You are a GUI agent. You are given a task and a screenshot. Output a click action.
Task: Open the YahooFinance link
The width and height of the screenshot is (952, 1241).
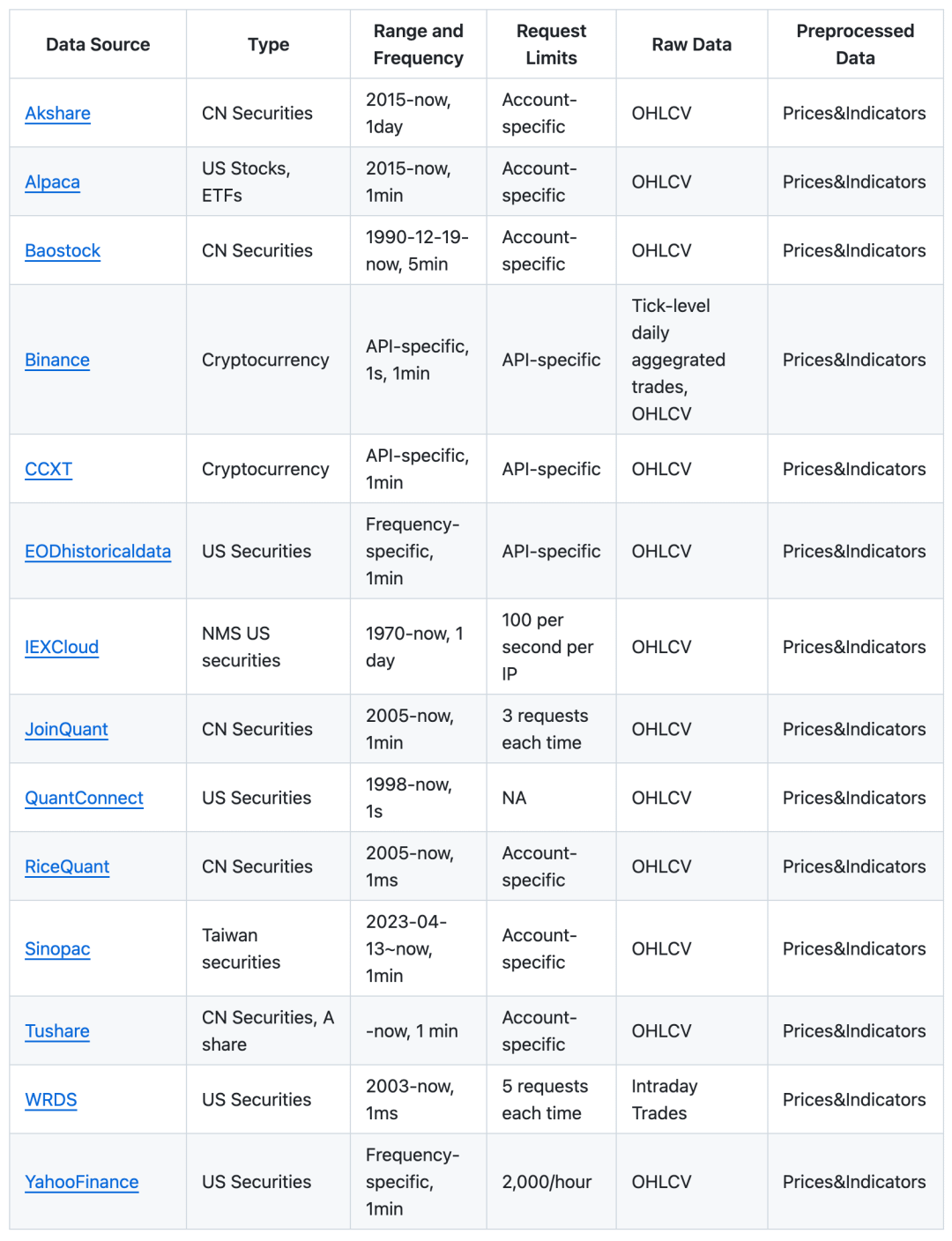pyautogui.click(x=82, y=1183)
